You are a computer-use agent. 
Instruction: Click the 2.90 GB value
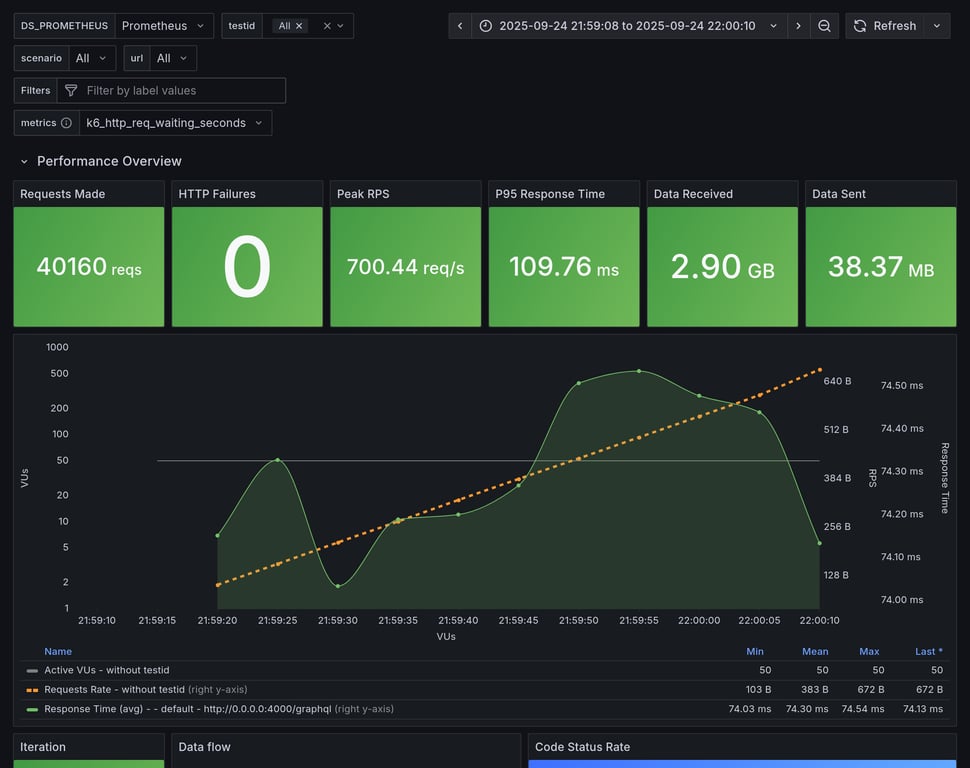[x=723, y=267]
